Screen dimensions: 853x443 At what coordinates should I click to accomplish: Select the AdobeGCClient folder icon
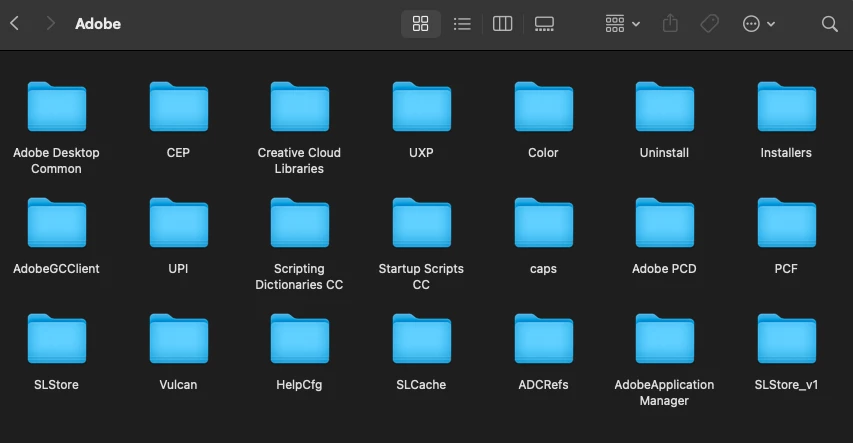(57, 223)
